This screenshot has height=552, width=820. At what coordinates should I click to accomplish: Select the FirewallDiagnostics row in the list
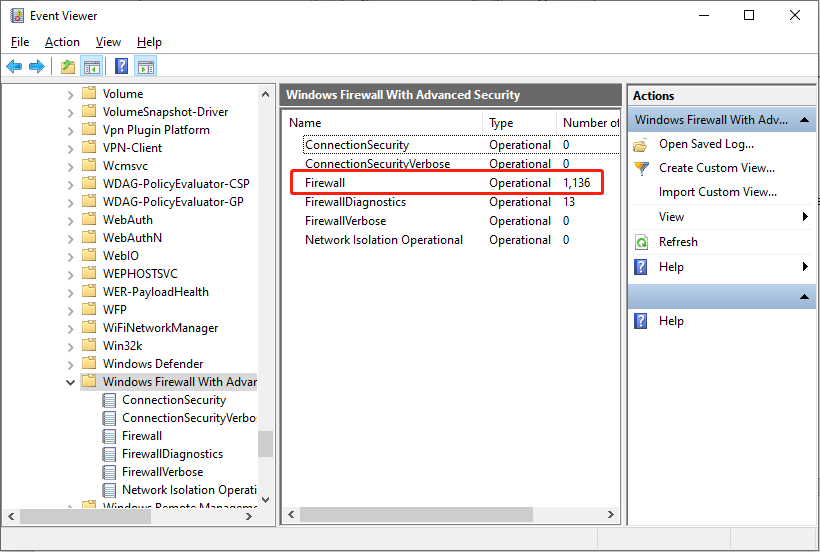coord(452,202)
